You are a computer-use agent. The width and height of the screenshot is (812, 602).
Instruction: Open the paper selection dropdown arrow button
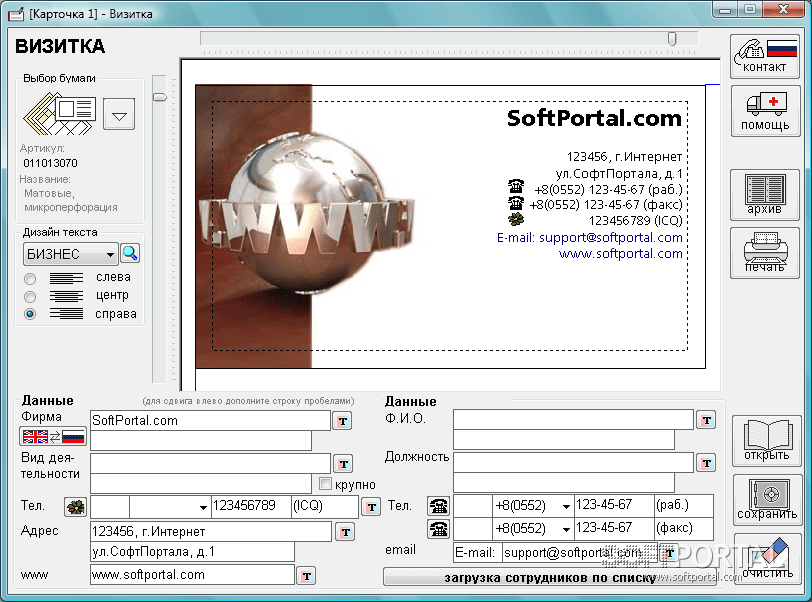point(119,113)
